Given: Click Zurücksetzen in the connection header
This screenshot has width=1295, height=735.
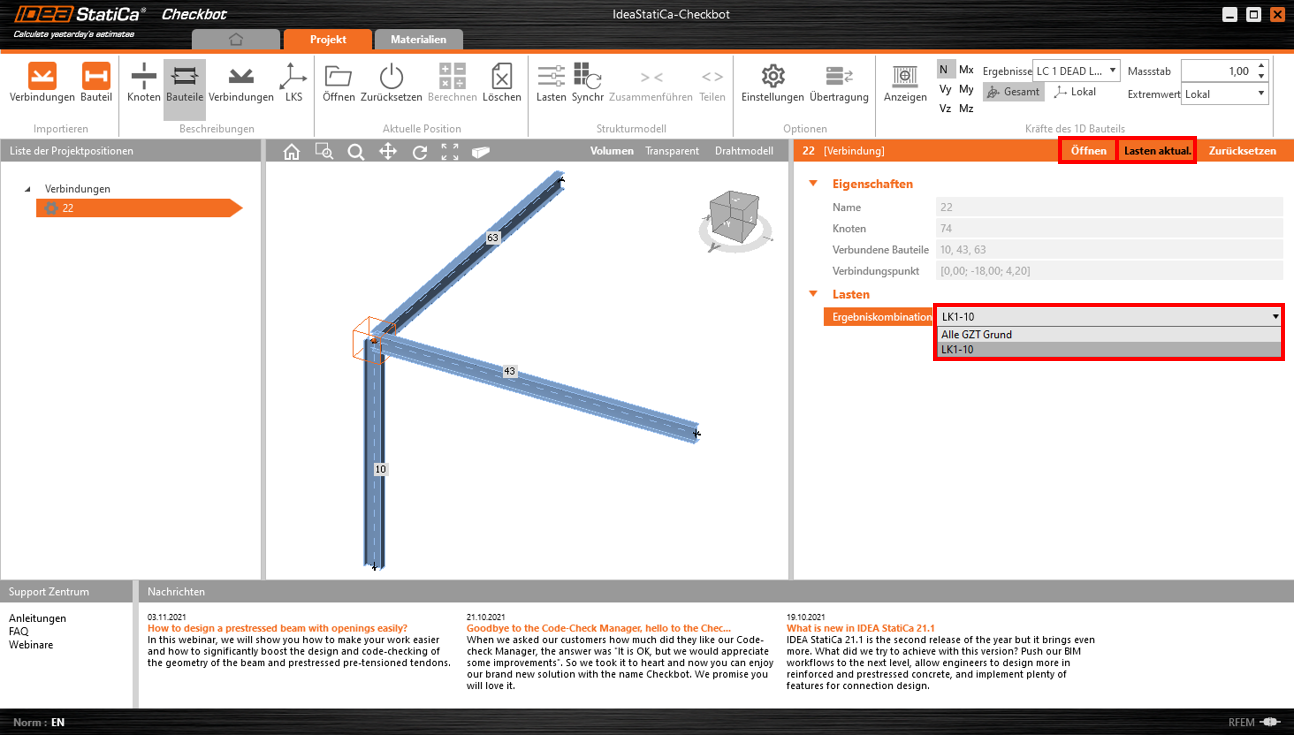Looking at the screenshot, I should (x=1242, y=151).
